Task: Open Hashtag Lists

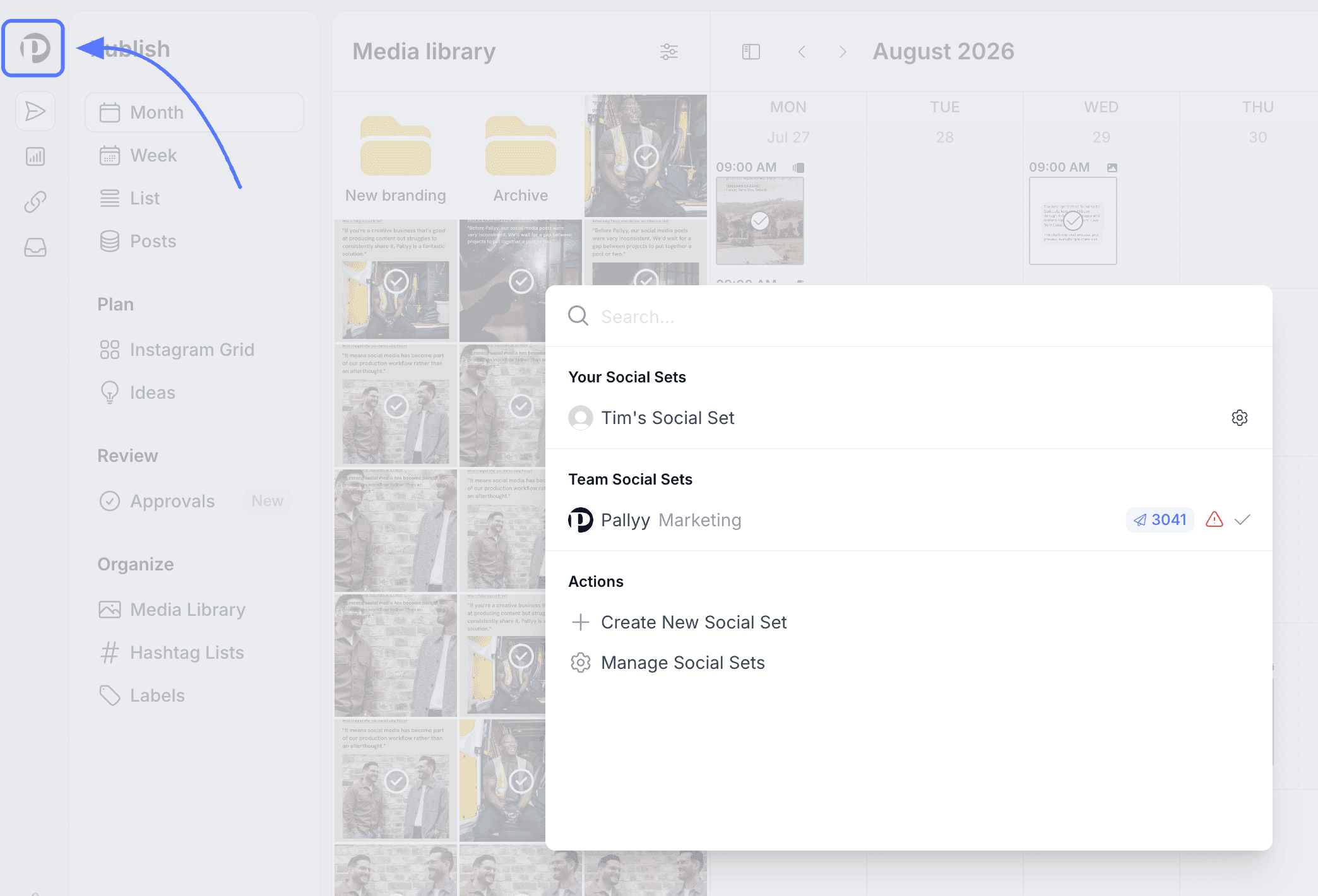Action: coord(194,652)
